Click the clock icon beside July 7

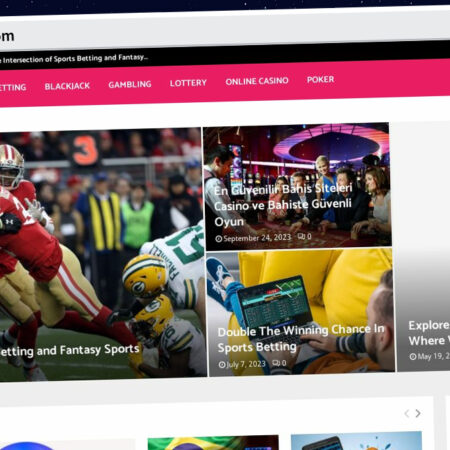222,365
